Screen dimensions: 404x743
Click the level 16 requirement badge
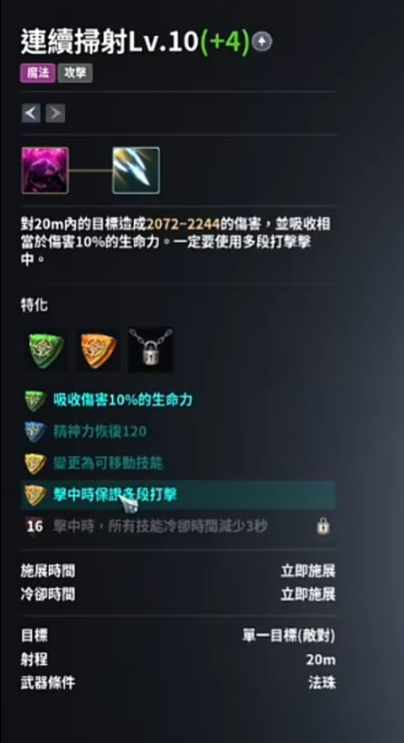pyautogui.click(x=35, y=526)
